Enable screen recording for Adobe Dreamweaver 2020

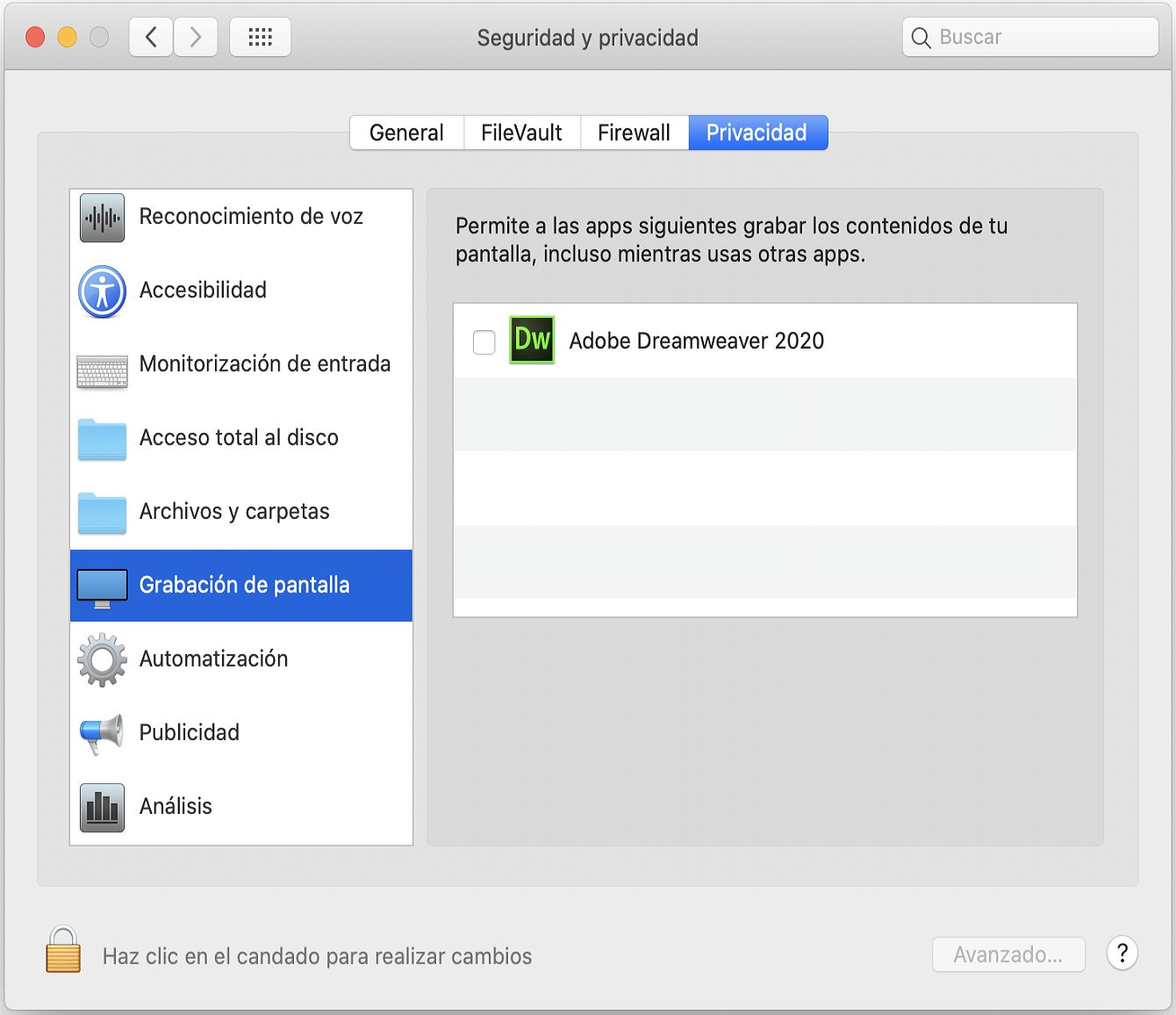point(484,342)
